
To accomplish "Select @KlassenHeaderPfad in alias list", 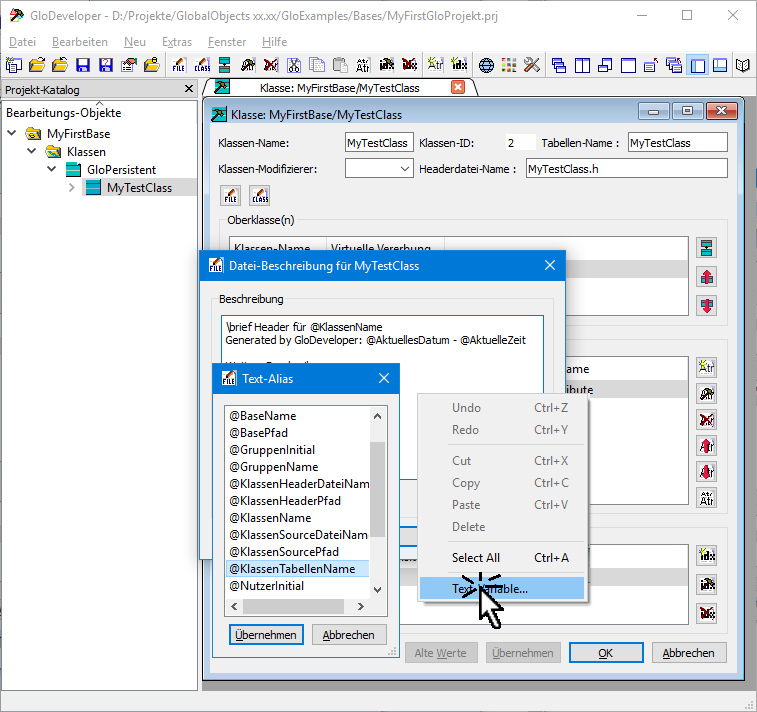I will coord(297,501).
